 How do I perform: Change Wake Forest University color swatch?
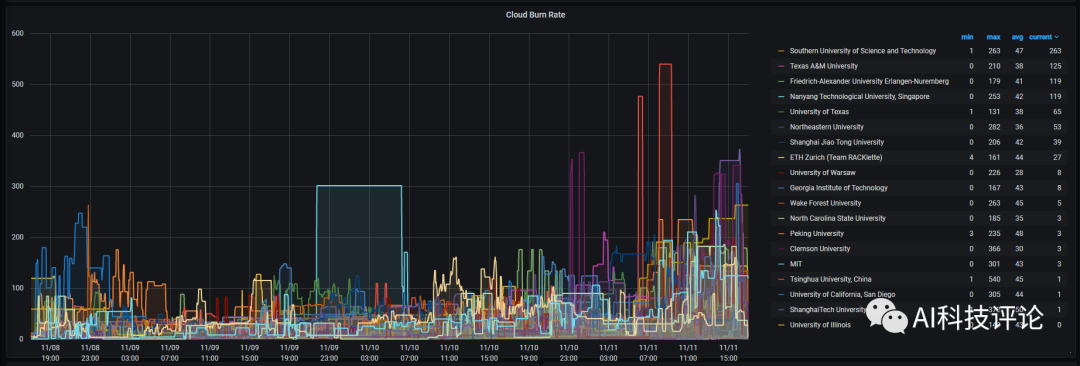781,203
